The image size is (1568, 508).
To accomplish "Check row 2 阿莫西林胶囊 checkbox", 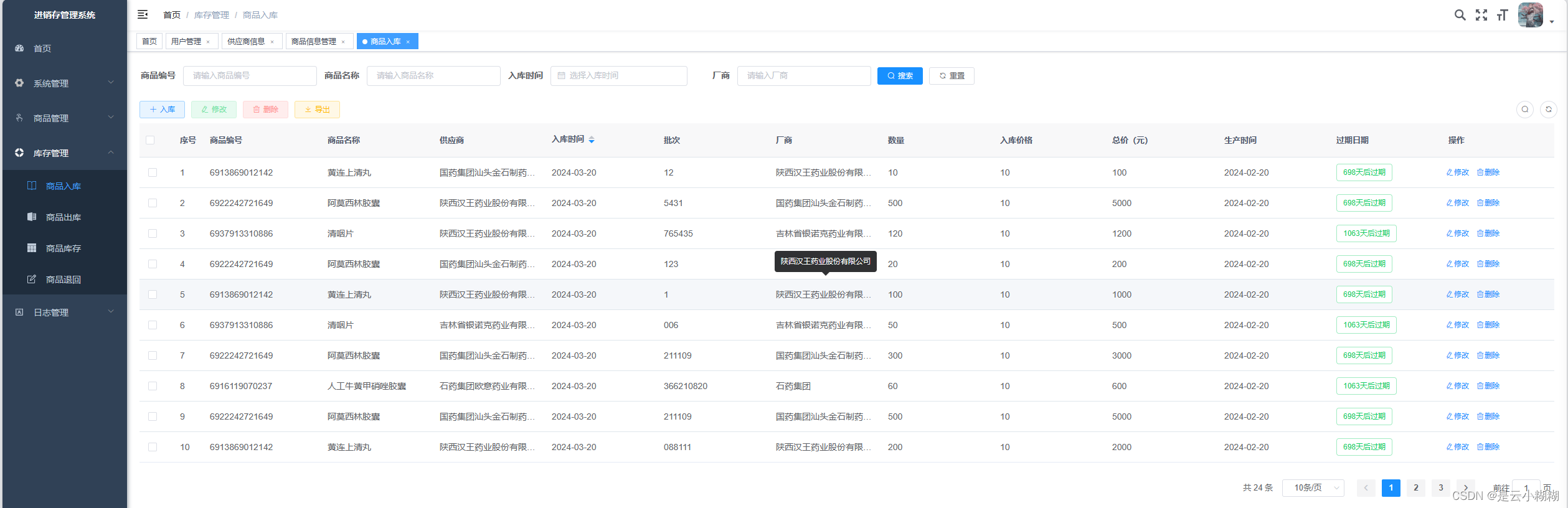I will point(153,203).
